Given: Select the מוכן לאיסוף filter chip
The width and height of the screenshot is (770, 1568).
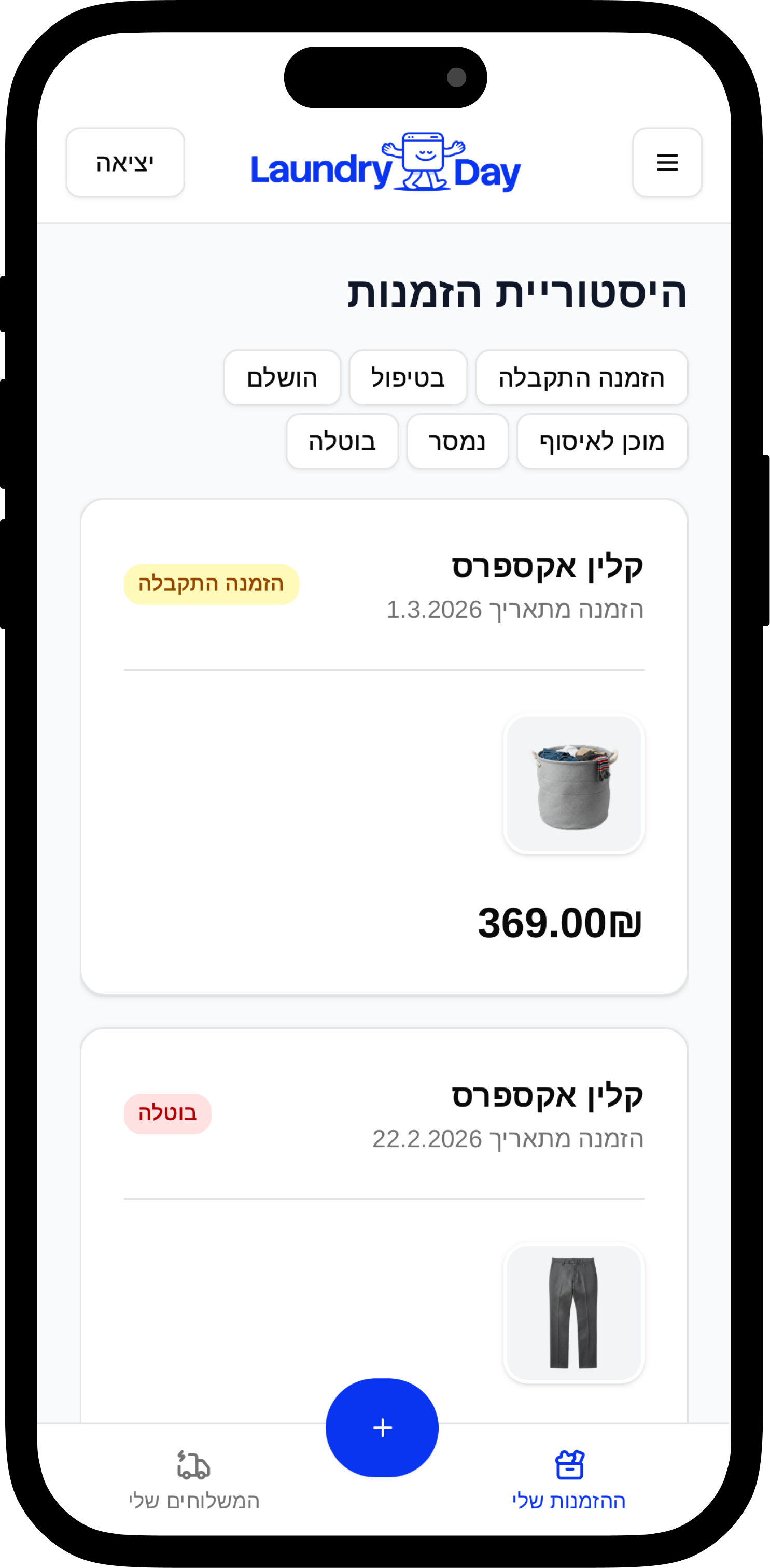Looking at the screenshot, I should coord(602,441).
